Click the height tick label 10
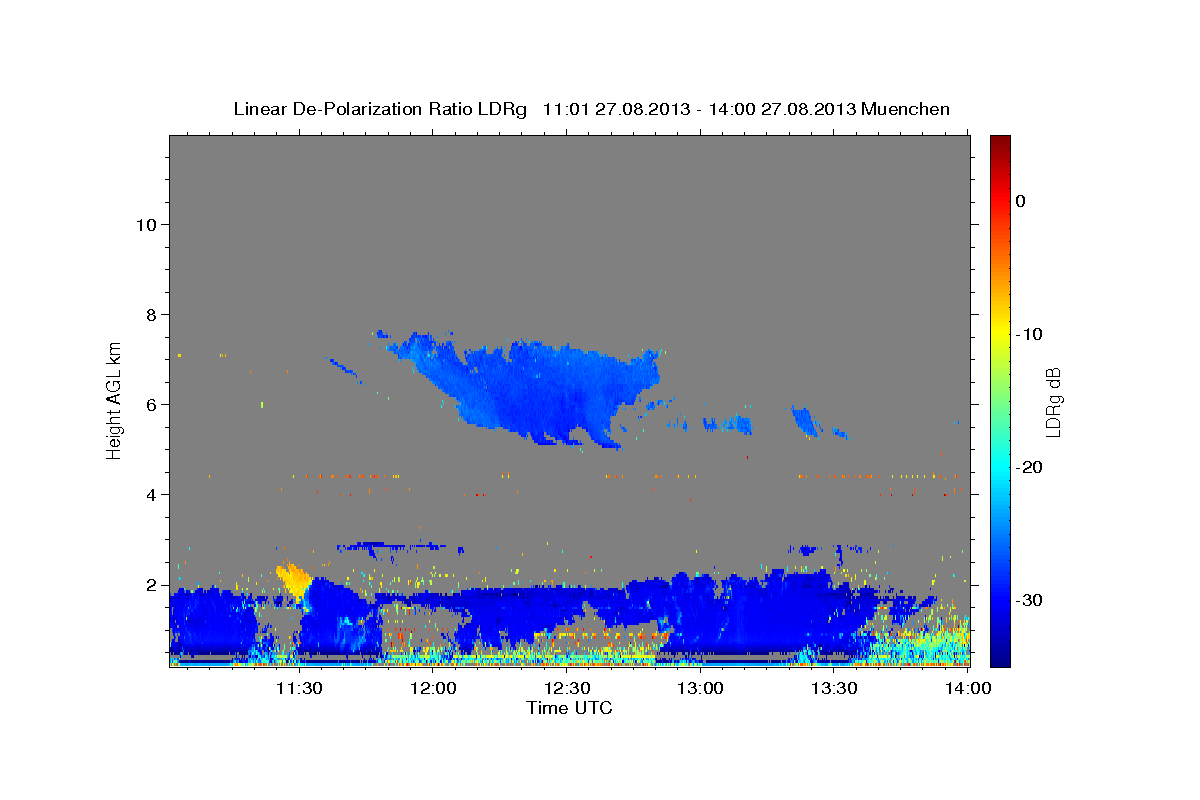 click(x=146, y=225)
